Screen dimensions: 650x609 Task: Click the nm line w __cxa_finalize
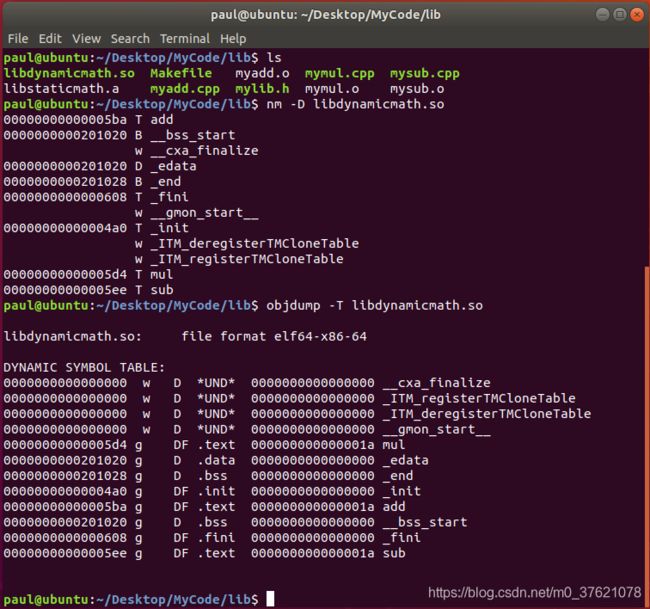(x=197, y=150)
